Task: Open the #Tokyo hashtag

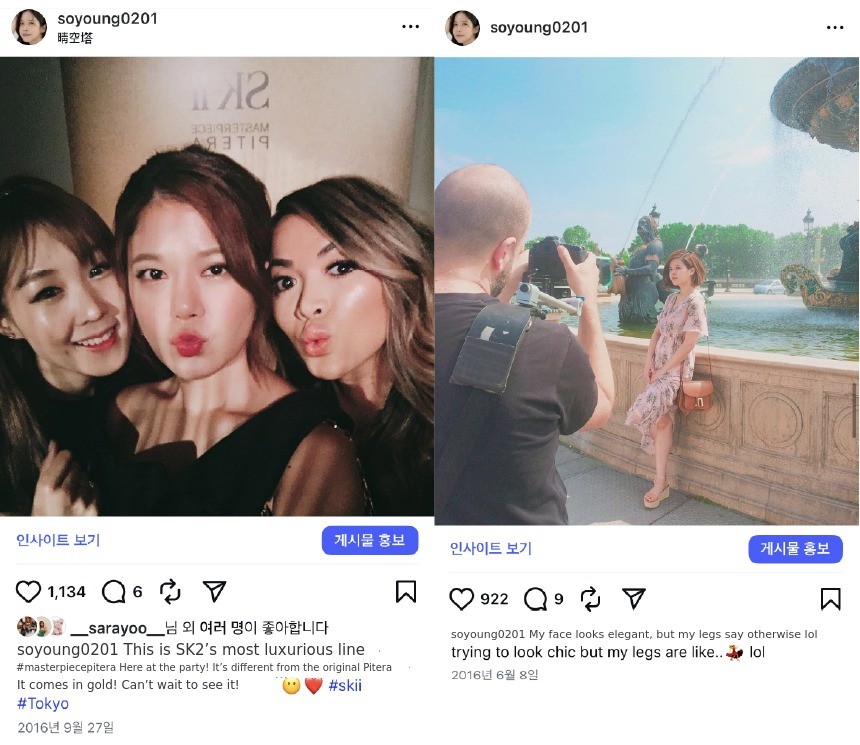Action: 43,703
